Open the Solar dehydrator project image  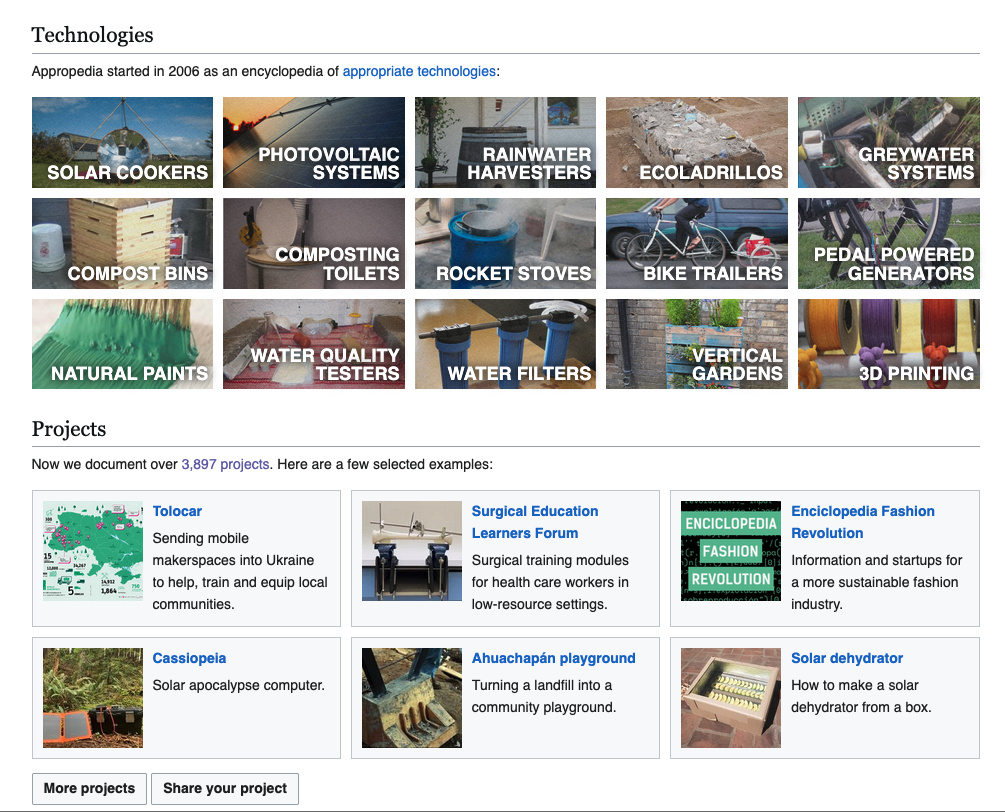coord(731,698)
